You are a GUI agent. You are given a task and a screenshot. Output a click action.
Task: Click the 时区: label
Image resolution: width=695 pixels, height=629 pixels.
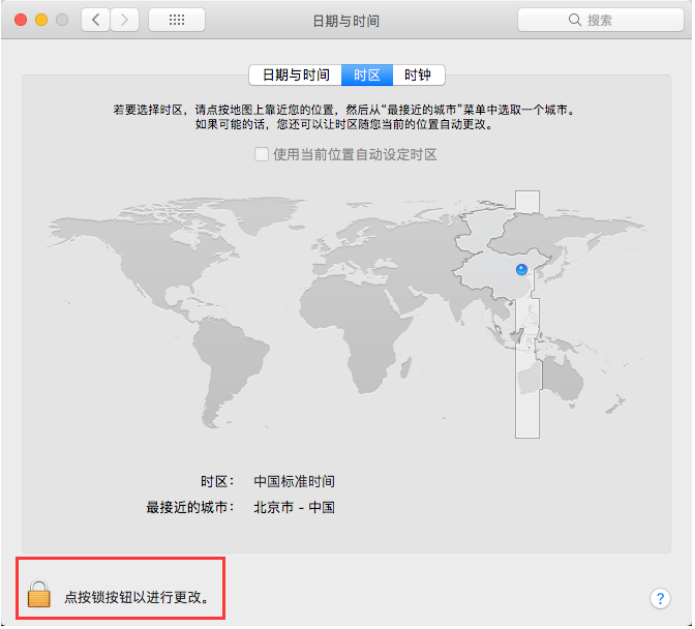click(x=217, y=481)
